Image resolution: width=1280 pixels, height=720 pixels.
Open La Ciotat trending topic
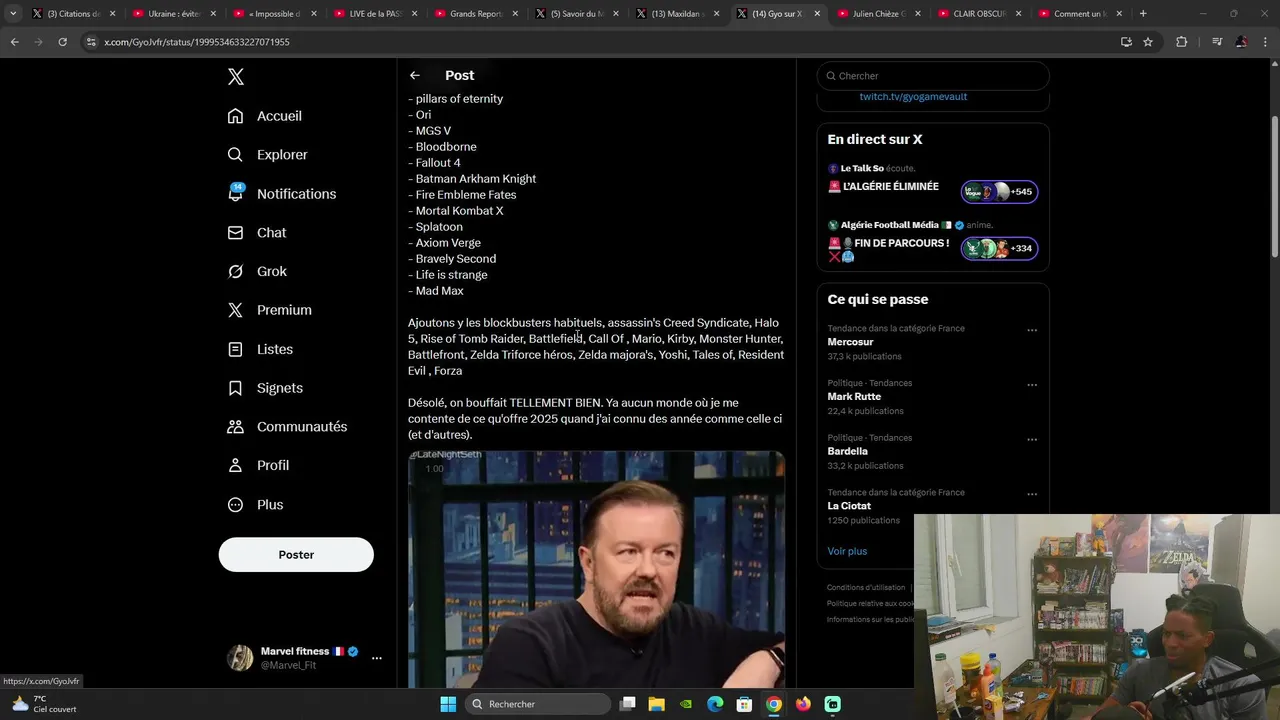coord(849,506)
